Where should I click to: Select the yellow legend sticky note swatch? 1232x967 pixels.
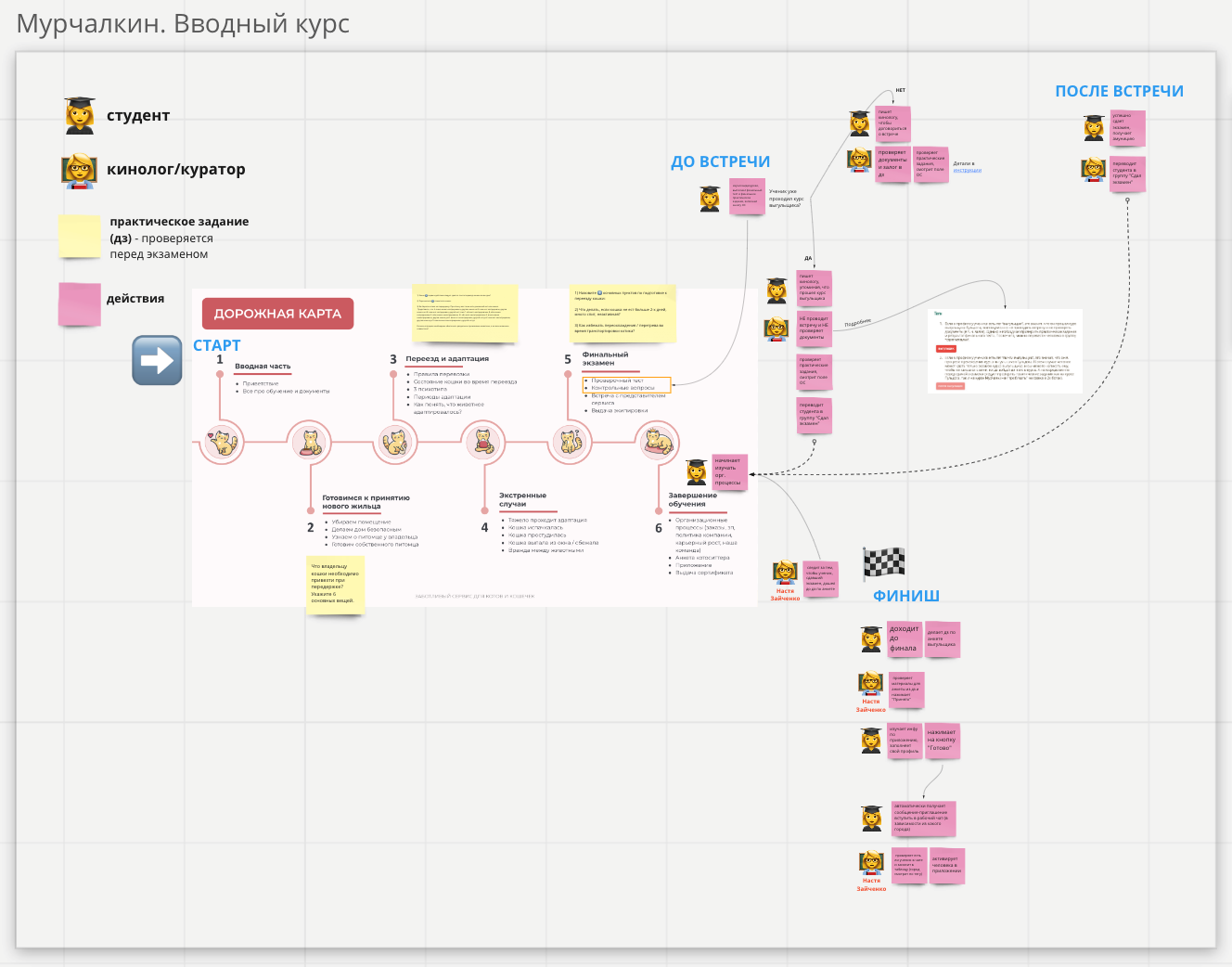click(x=80, y=237)
